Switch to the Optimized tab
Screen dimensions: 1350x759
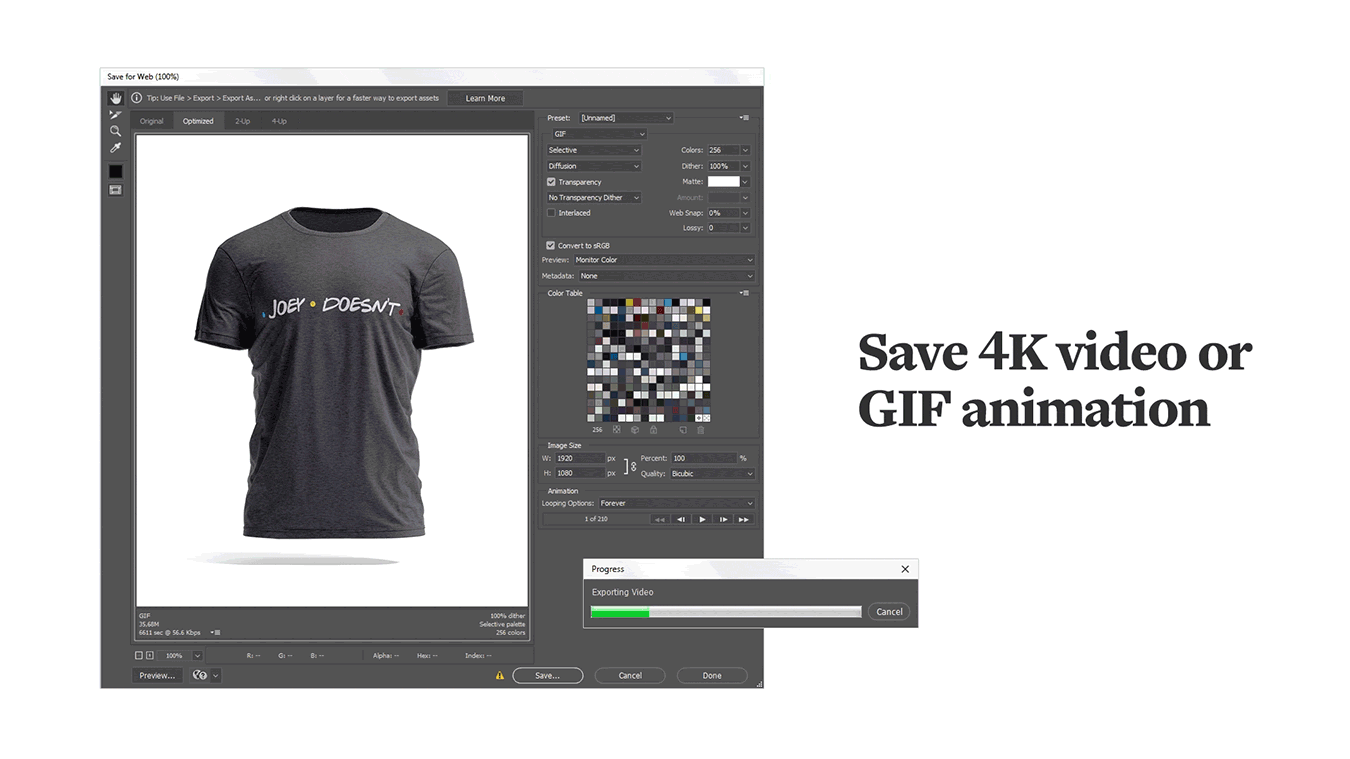pos(198,121)
